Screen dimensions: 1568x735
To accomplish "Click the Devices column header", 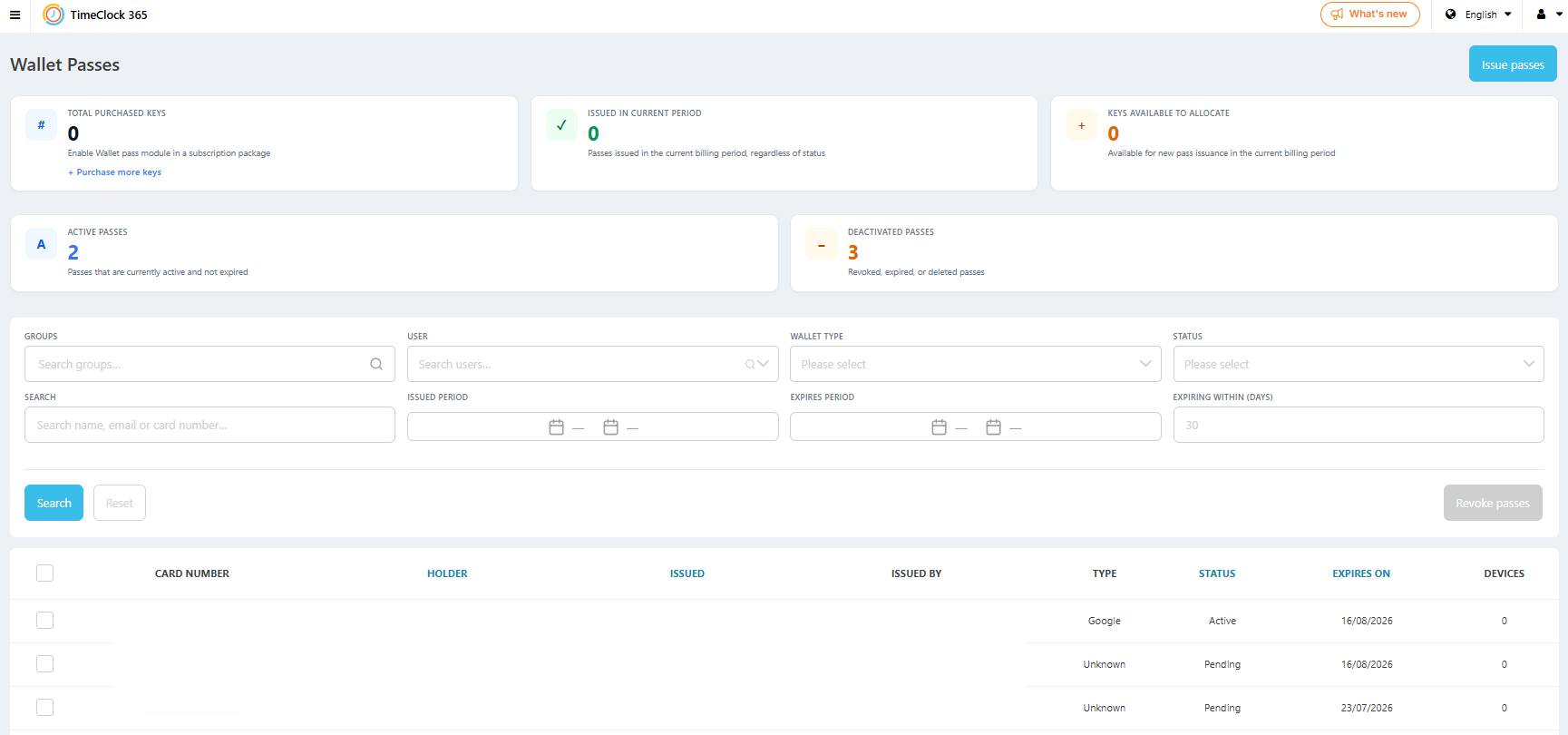I will click(1505, 573).
